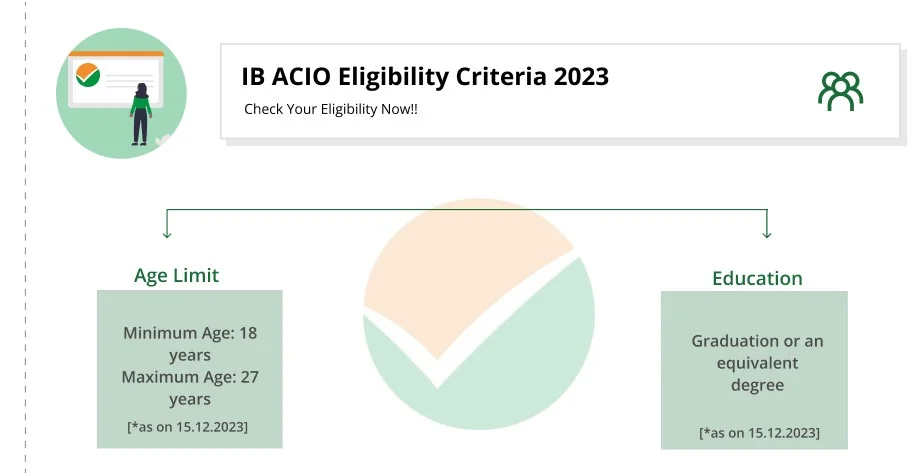This screenshot has width=924, height=473.
Task: Click the horizontal connector line between the arrows
Action: pos(467,209)
